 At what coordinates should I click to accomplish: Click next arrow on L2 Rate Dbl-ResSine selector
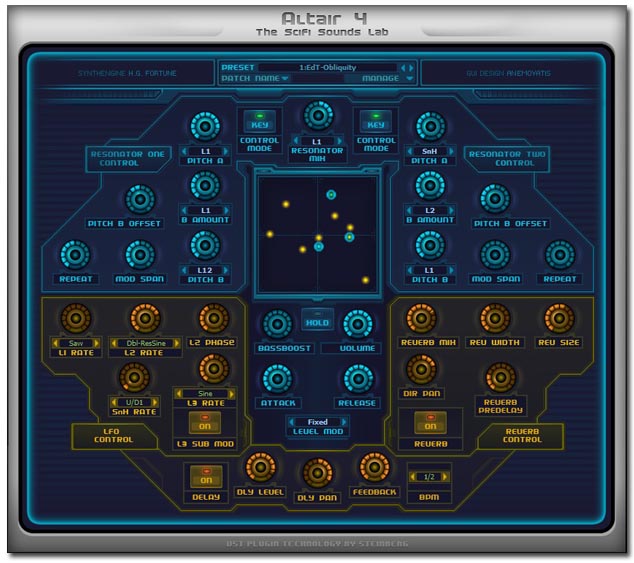click(x=177, y=343)
